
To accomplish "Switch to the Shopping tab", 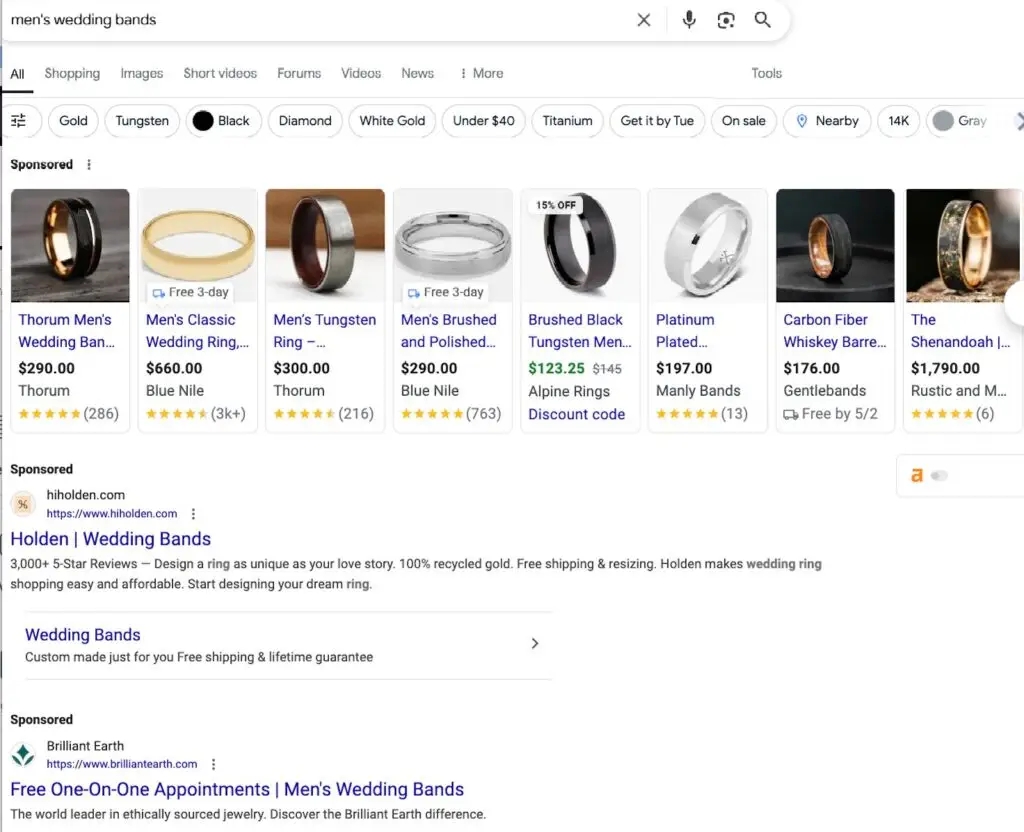I will (x=72, y=73).
